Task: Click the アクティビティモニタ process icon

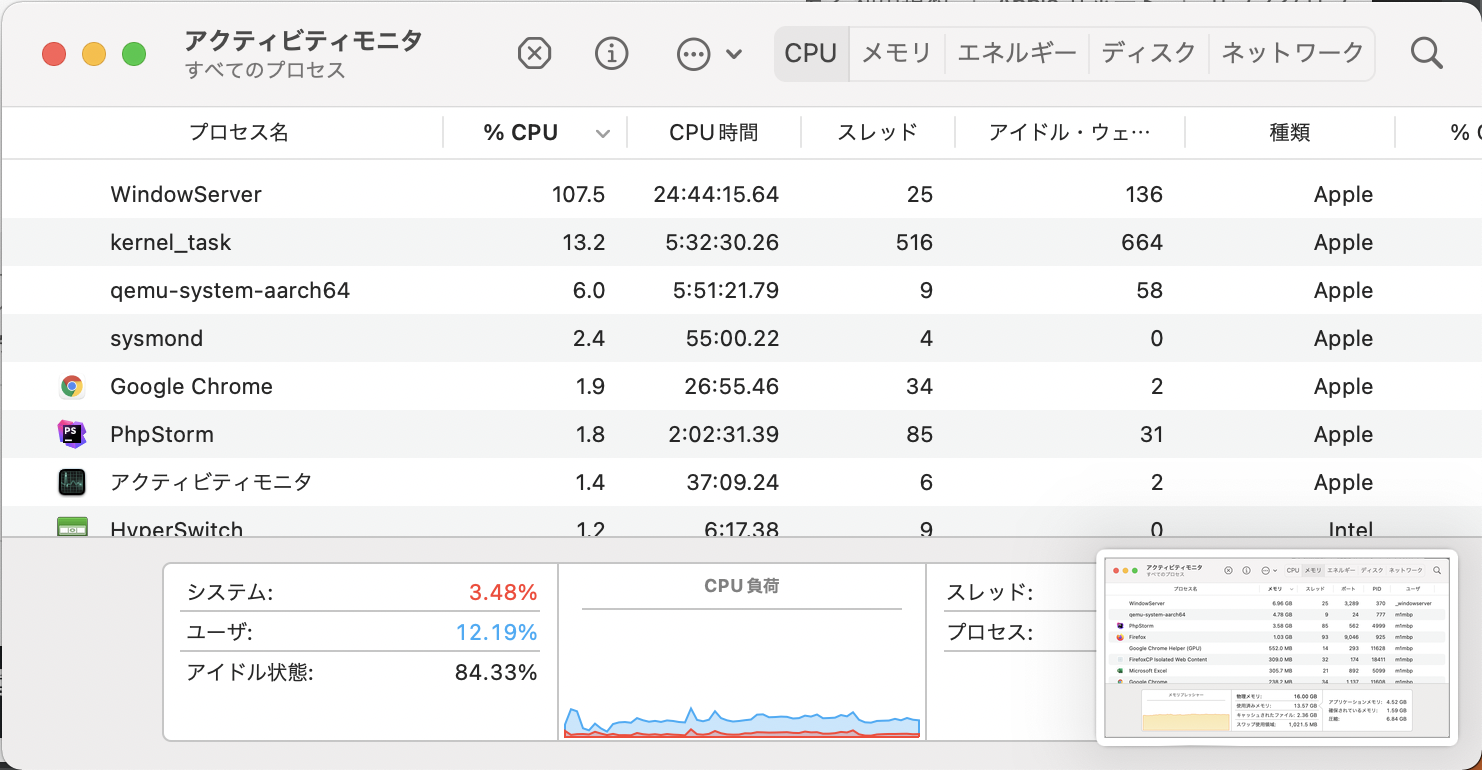Action: [x=72, y=483]
